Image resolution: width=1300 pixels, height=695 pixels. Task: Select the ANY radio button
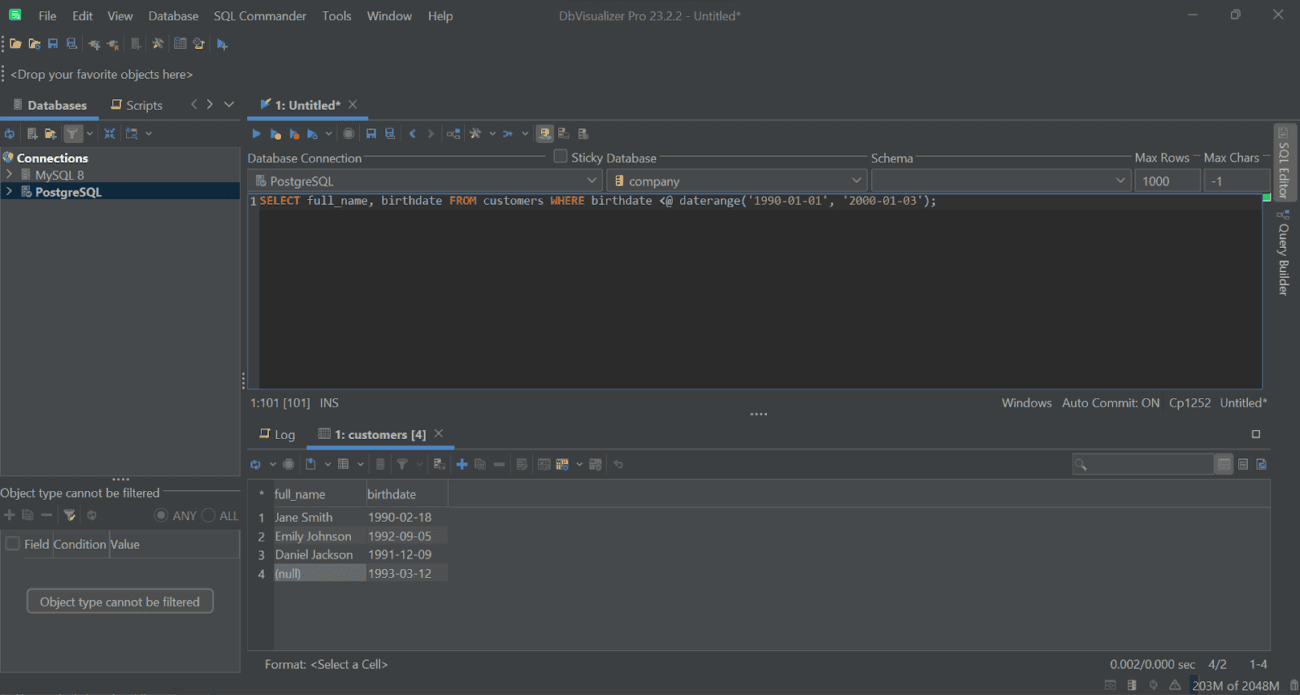pos(161,515)
